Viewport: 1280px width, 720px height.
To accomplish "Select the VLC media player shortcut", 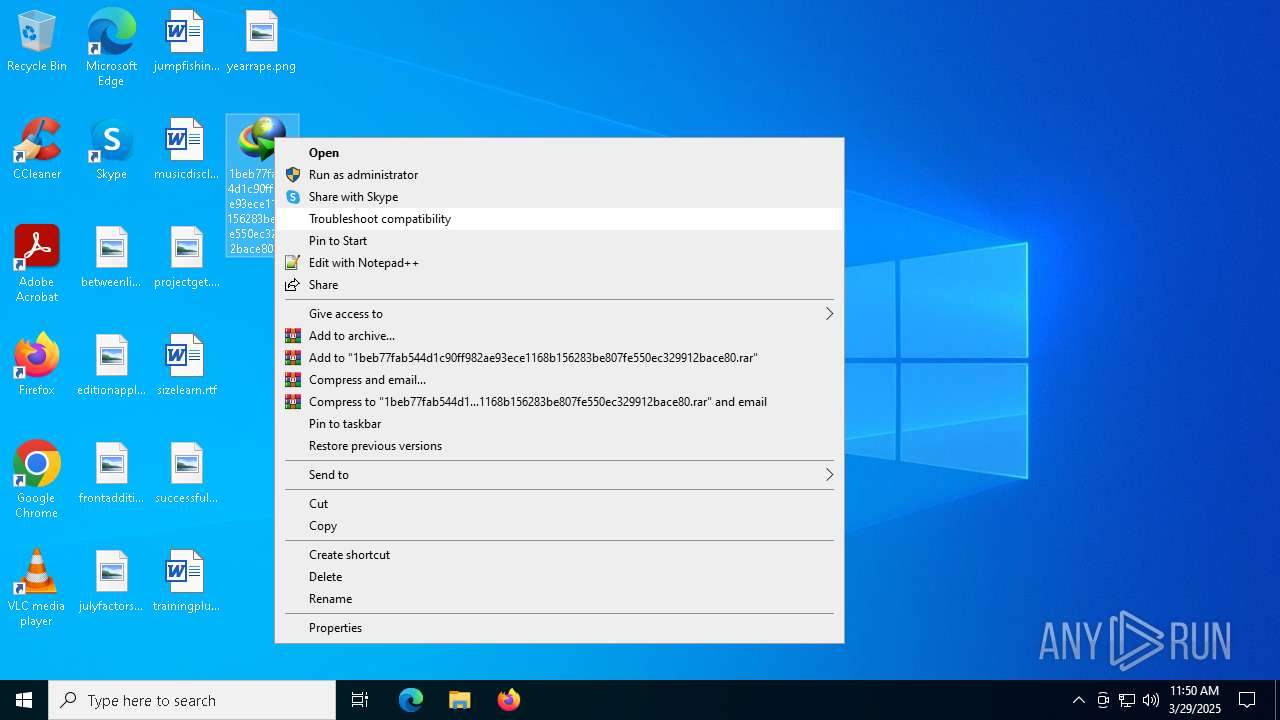I will point(37,588).
